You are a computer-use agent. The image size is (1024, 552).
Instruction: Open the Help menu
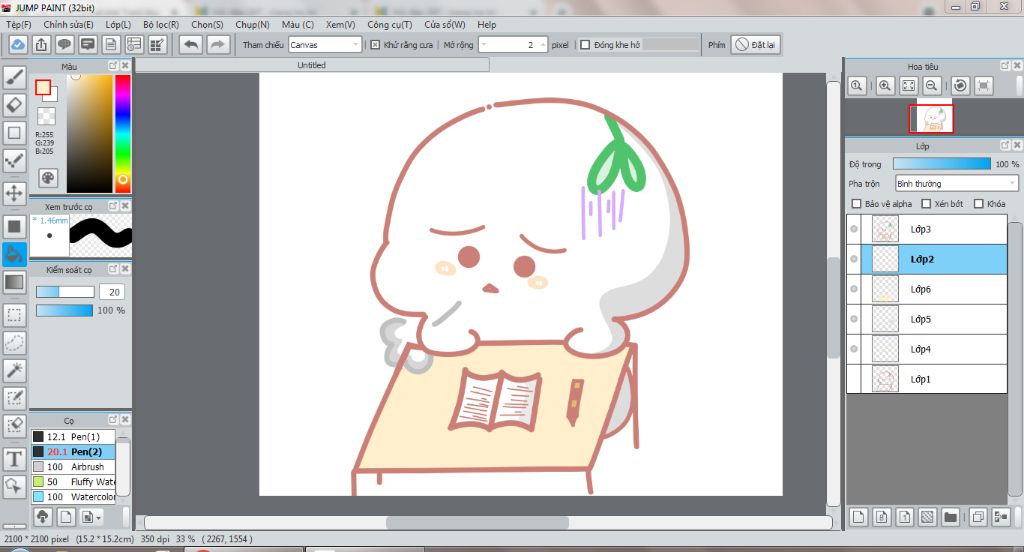(x=487, y=25)
